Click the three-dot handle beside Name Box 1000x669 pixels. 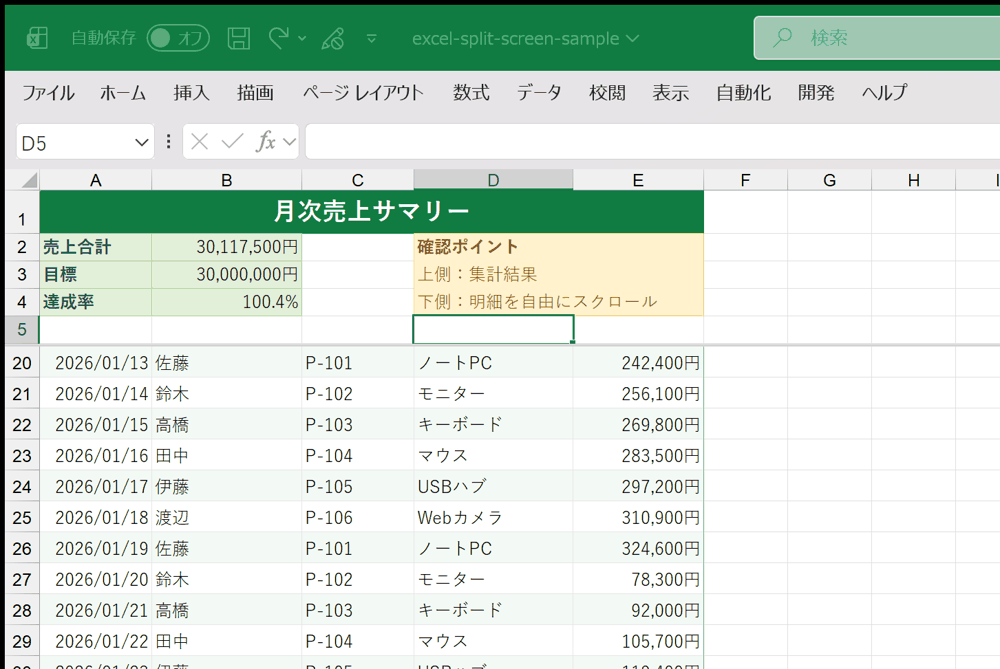pos(168,142)
